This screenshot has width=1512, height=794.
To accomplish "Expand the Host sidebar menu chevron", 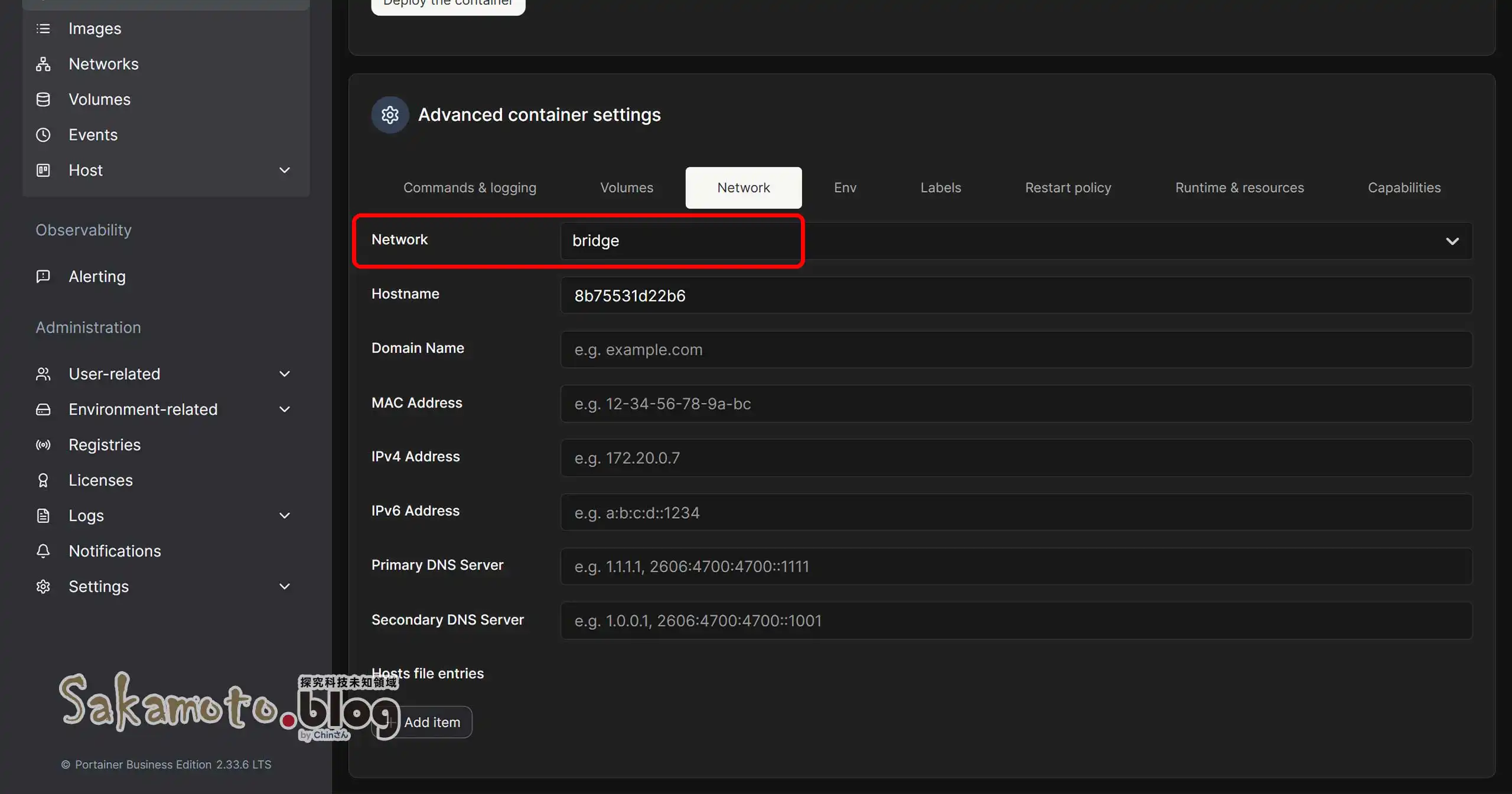I will [285, 170].
